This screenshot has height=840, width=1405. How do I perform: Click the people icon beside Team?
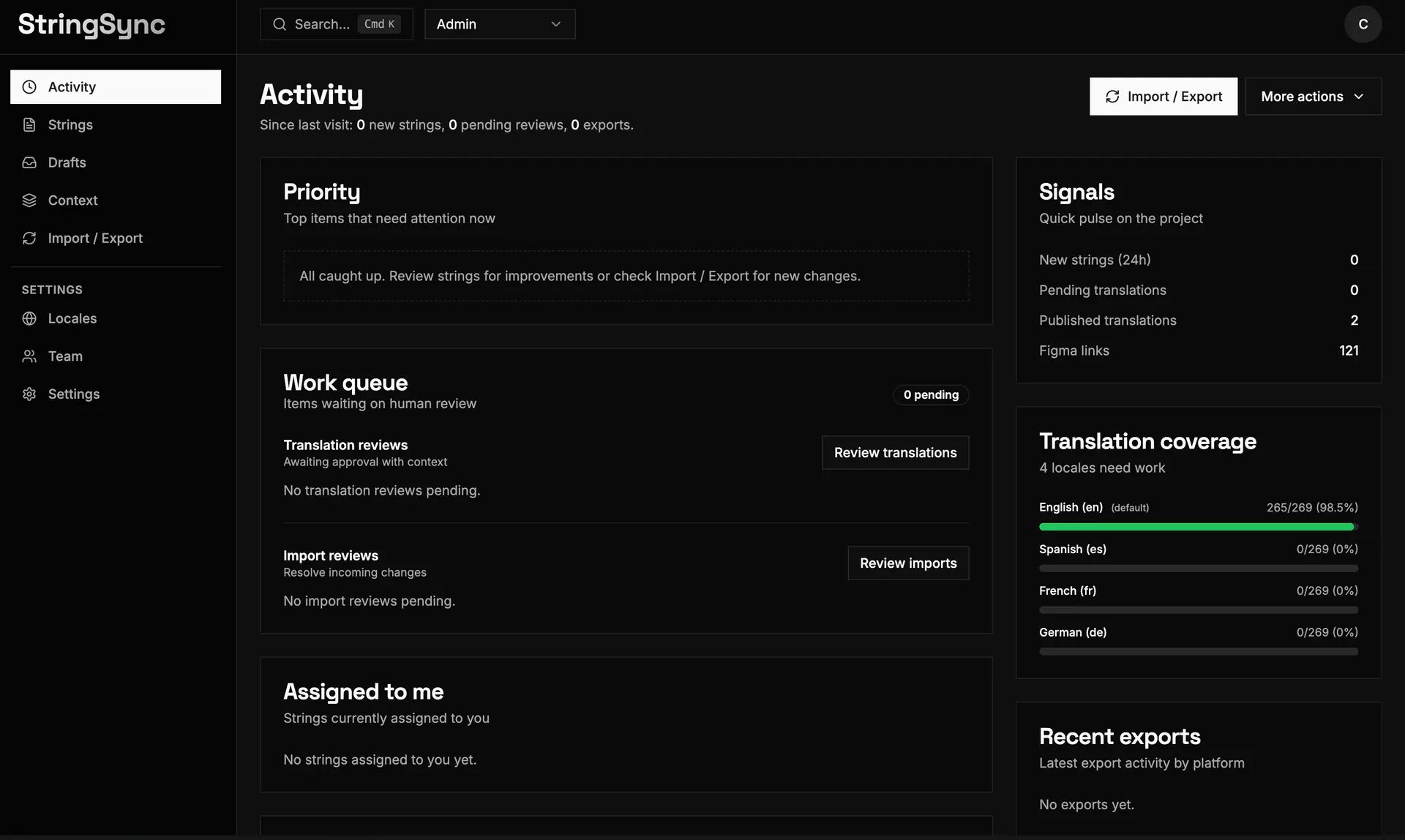[29, 356]
